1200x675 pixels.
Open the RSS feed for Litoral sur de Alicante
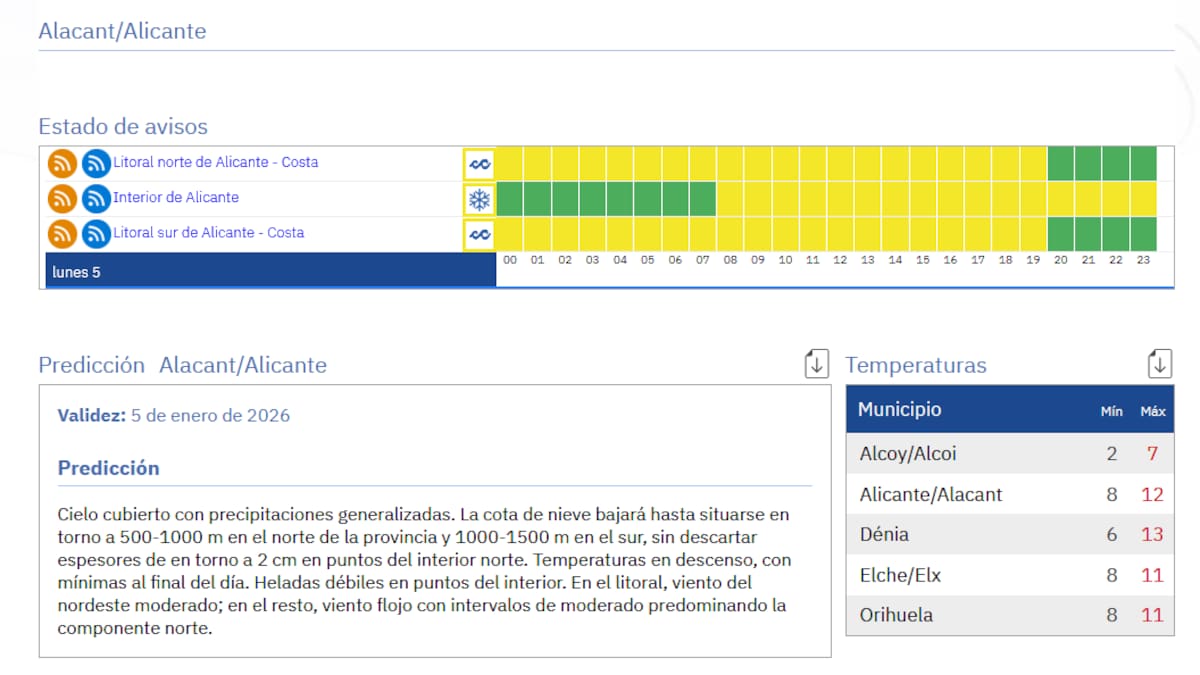coord(61,233)
